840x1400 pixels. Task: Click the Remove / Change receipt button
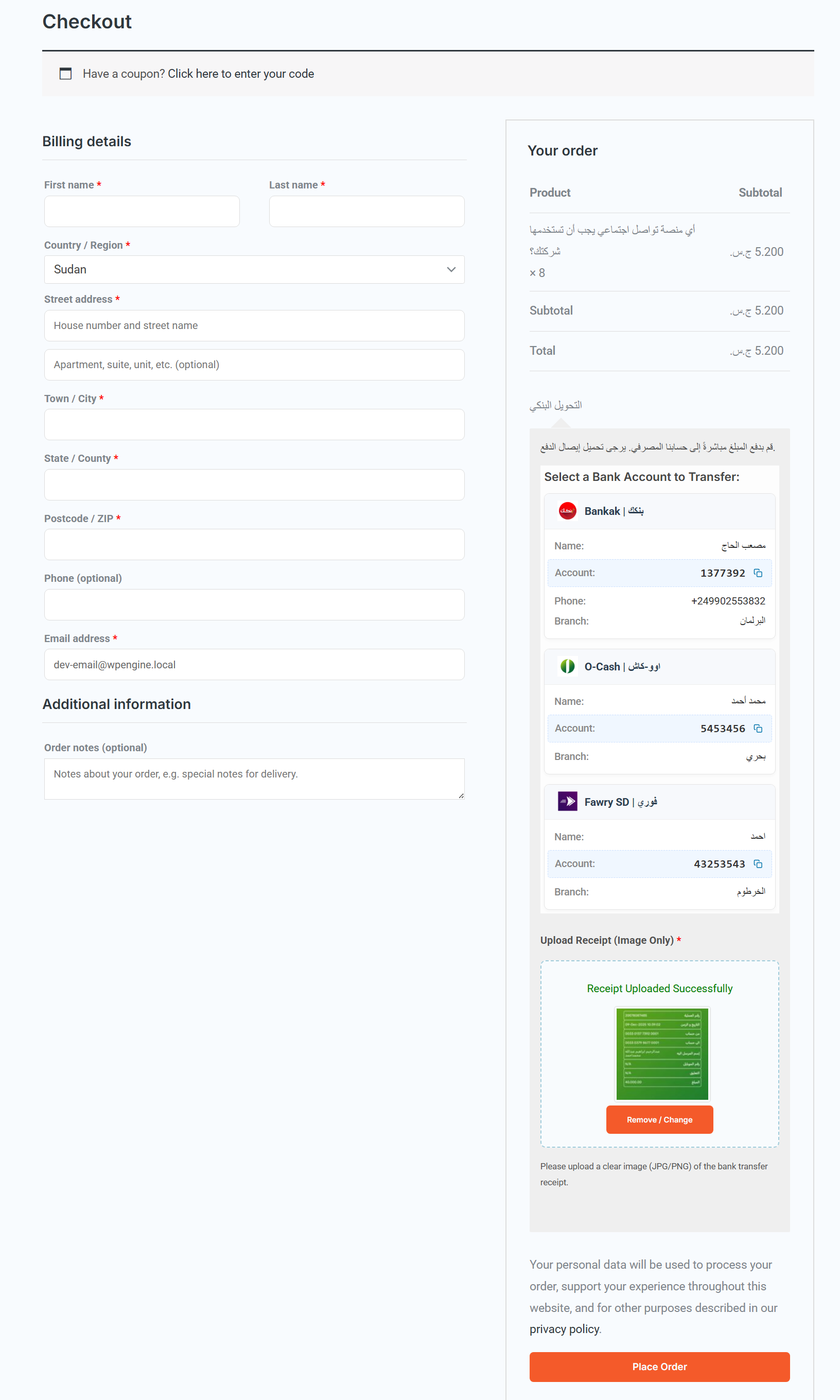659,1119
